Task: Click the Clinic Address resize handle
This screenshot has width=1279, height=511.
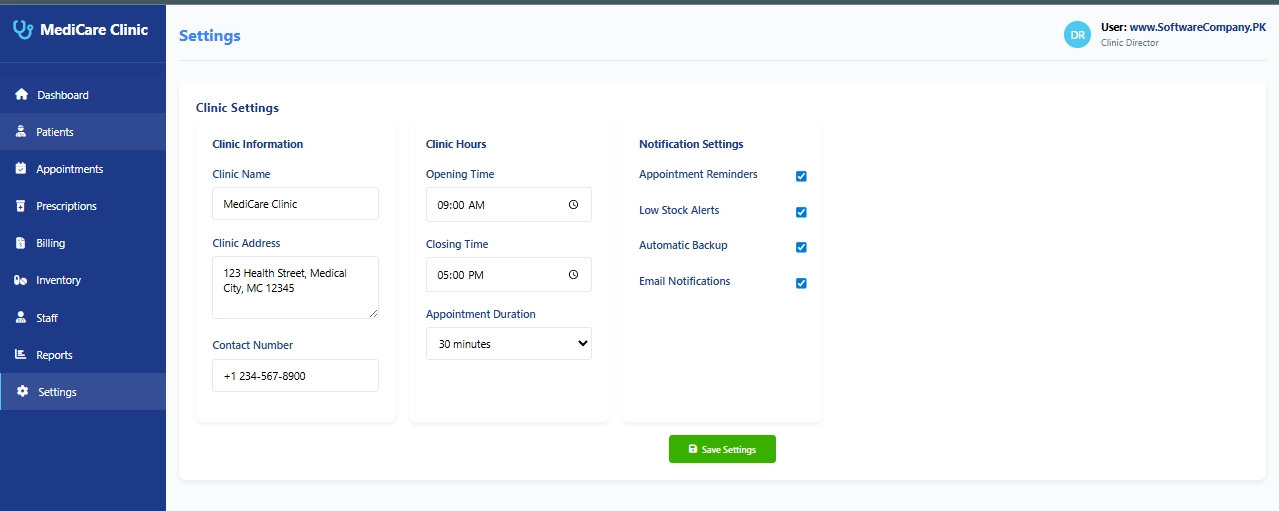Action: pyautogui.click(x=374, y=313)
